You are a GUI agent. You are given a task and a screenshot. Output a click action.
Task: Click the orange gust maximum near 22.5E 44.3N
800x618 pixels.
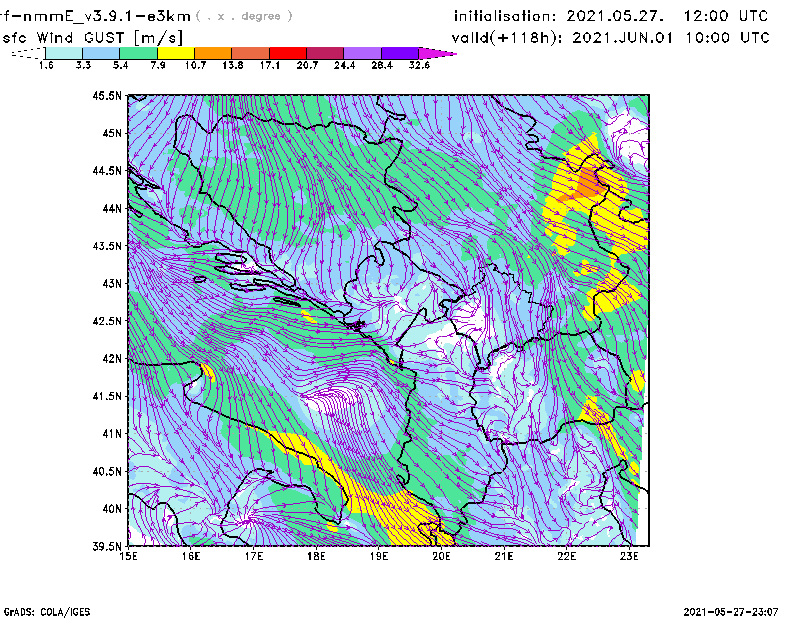[x=589, y=185]
